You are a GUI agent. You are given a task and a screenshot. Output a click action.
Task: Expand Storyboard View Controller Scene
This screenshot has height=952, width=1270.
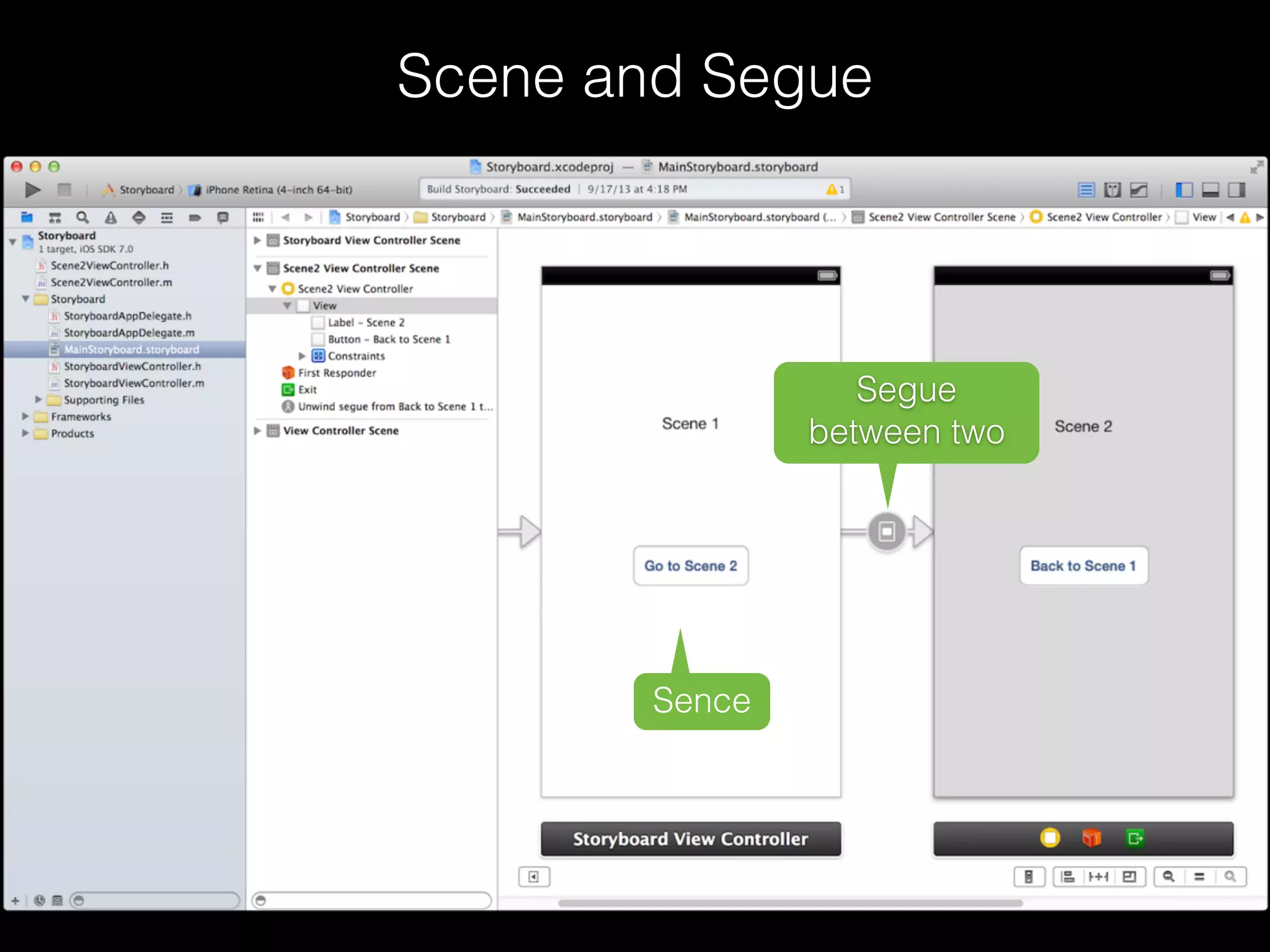[x=257, y=240]
